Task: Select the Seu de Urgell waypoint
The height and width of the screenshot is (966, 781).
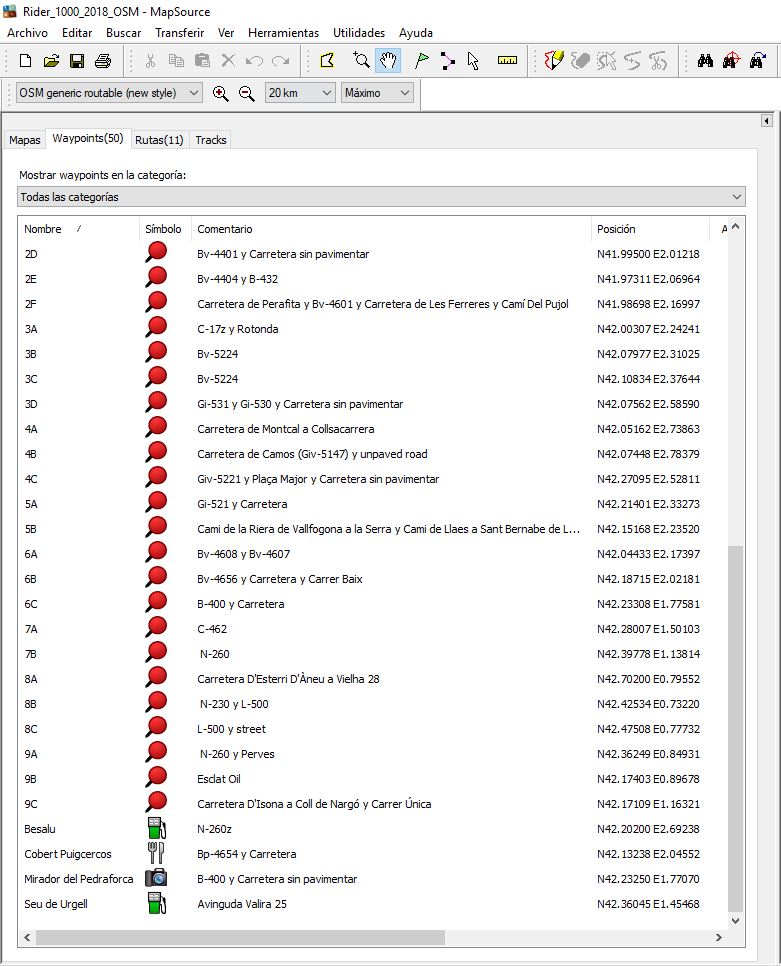Action: [x=373, y=904]
